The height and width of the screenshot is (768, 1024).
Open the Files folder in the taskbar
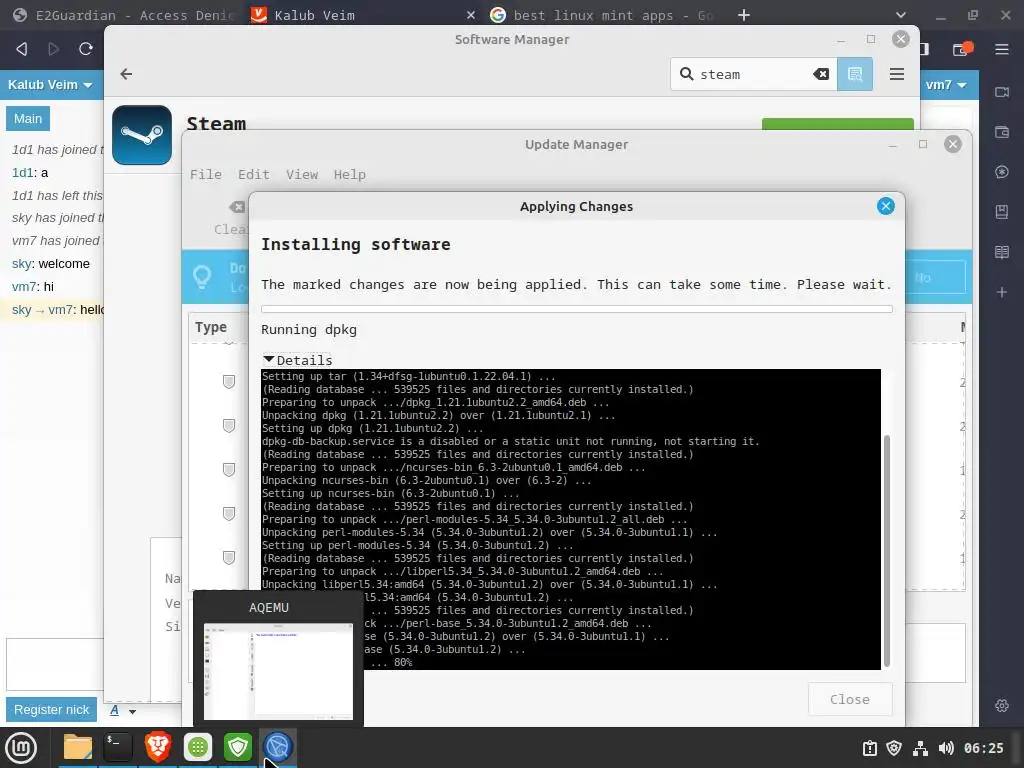78,747
